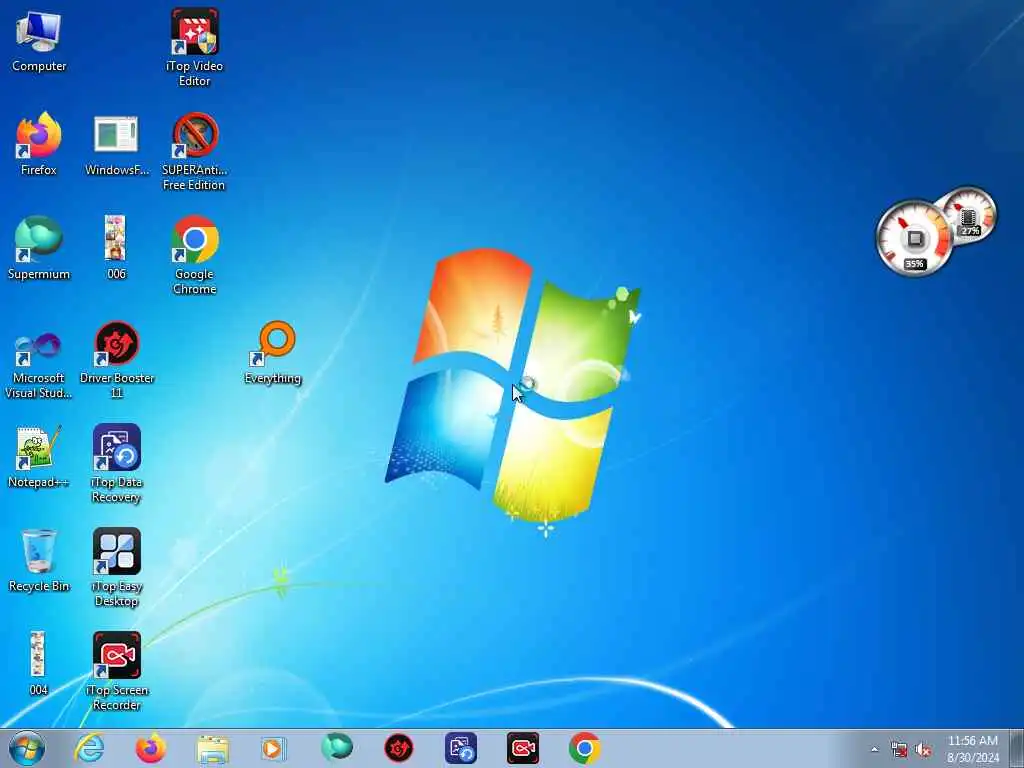Select the iTop Screen Recorder desktop shortcut
The height and width of the screenshot is (768, 1024).
(116, 671)
